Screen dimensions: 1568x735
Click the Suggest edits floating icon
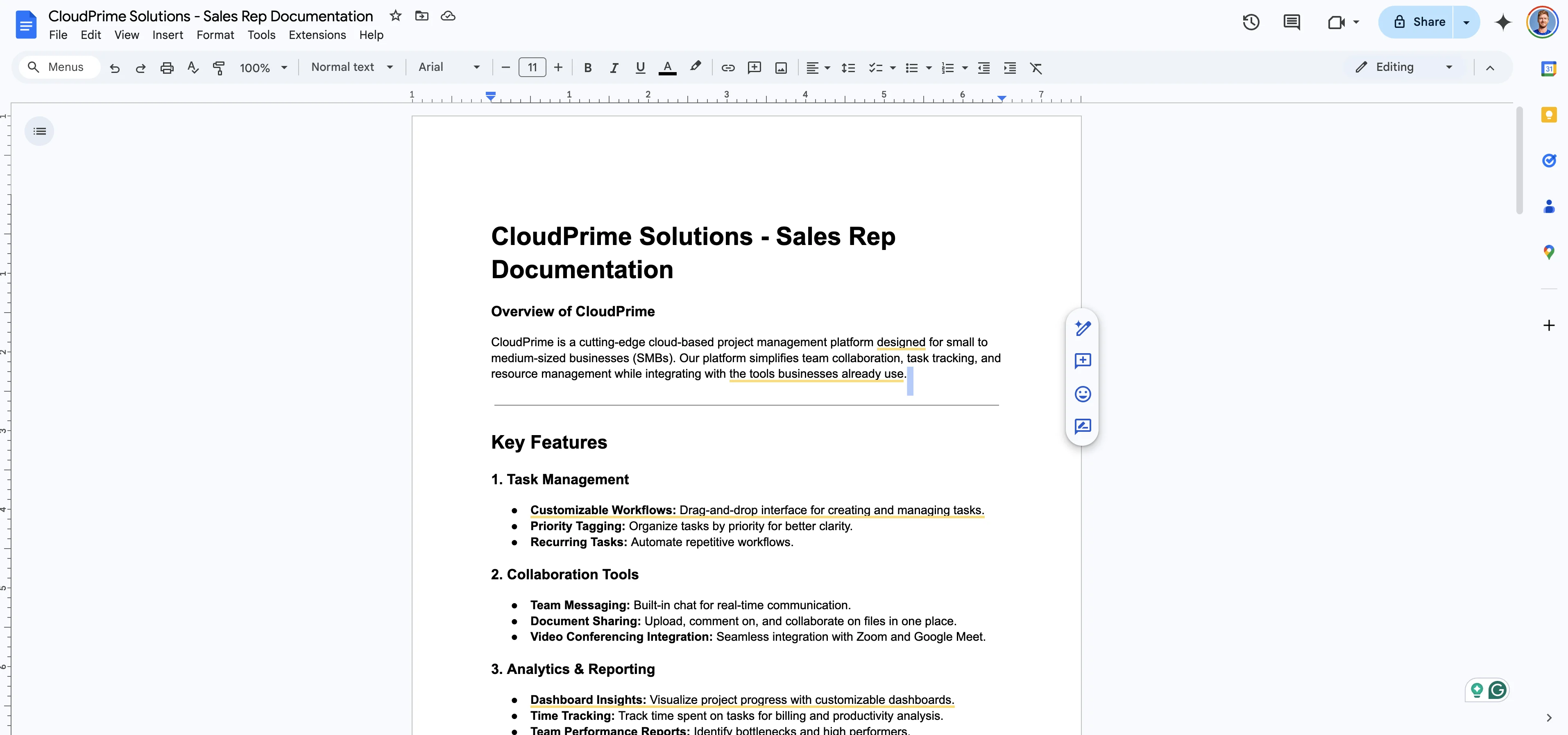[1082, 426]
